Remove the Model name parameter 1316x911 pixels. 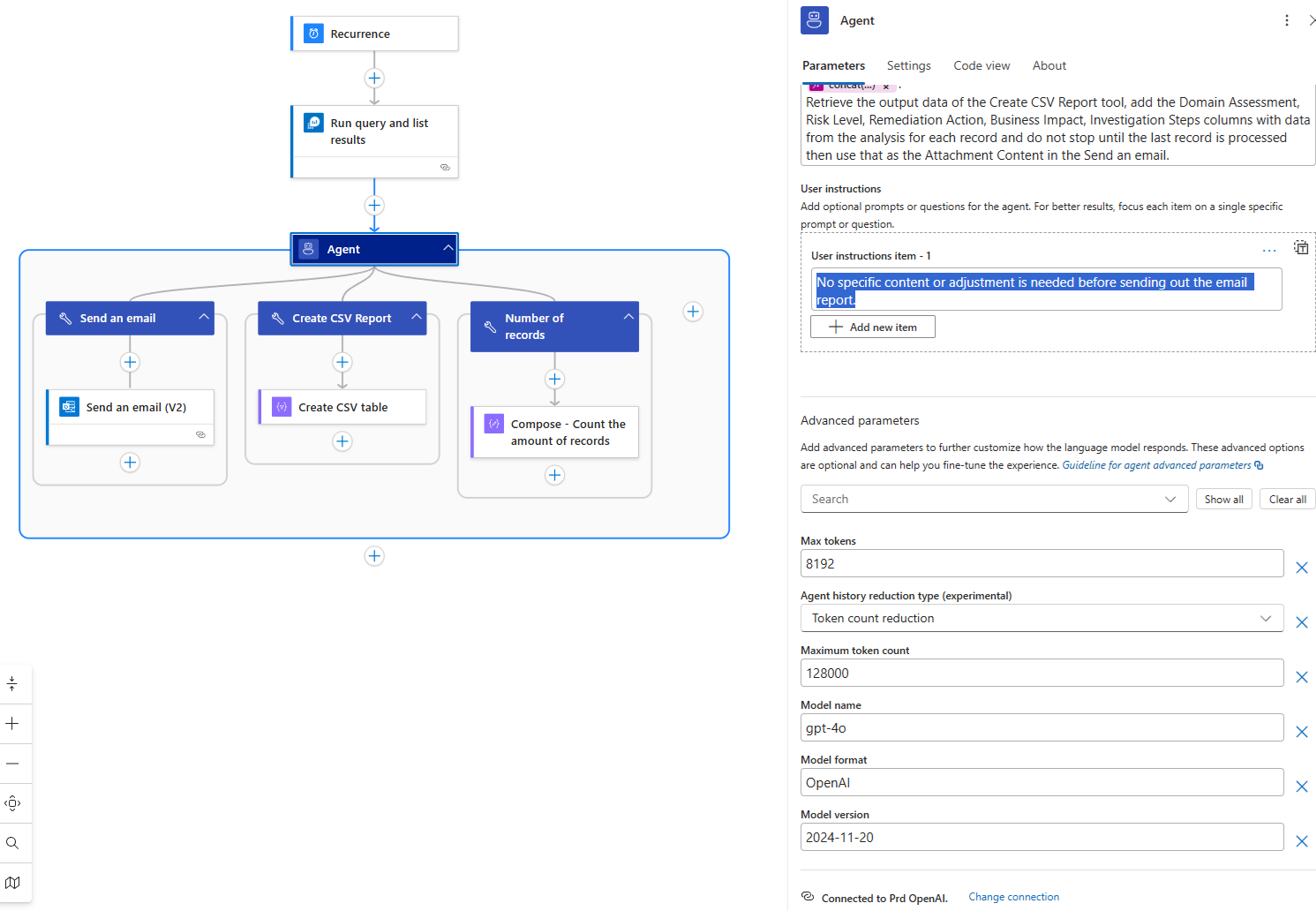1301,732
